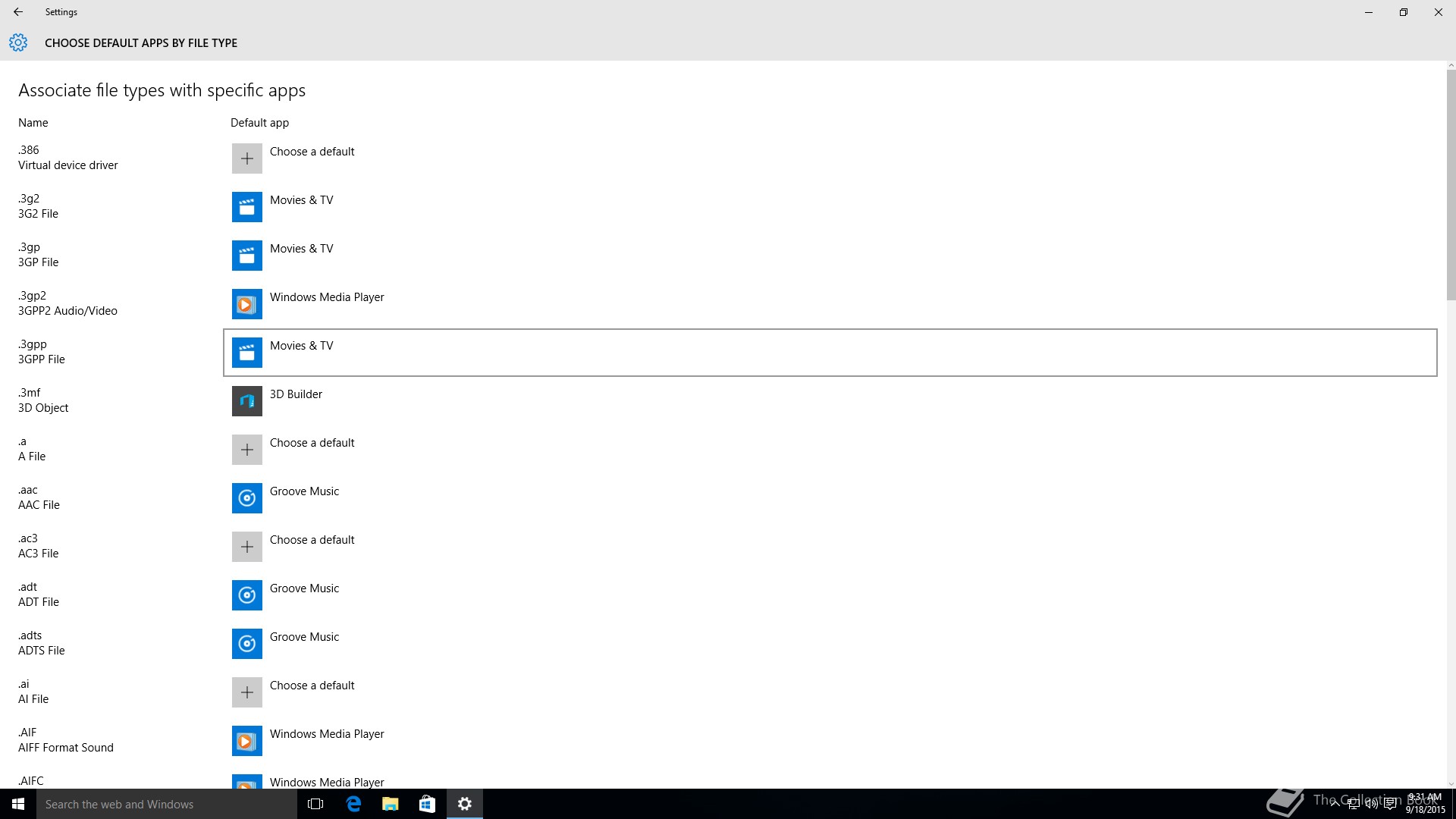
Task: Click the Windows Media Player icon for .3gp2
Action: [246, 304]
